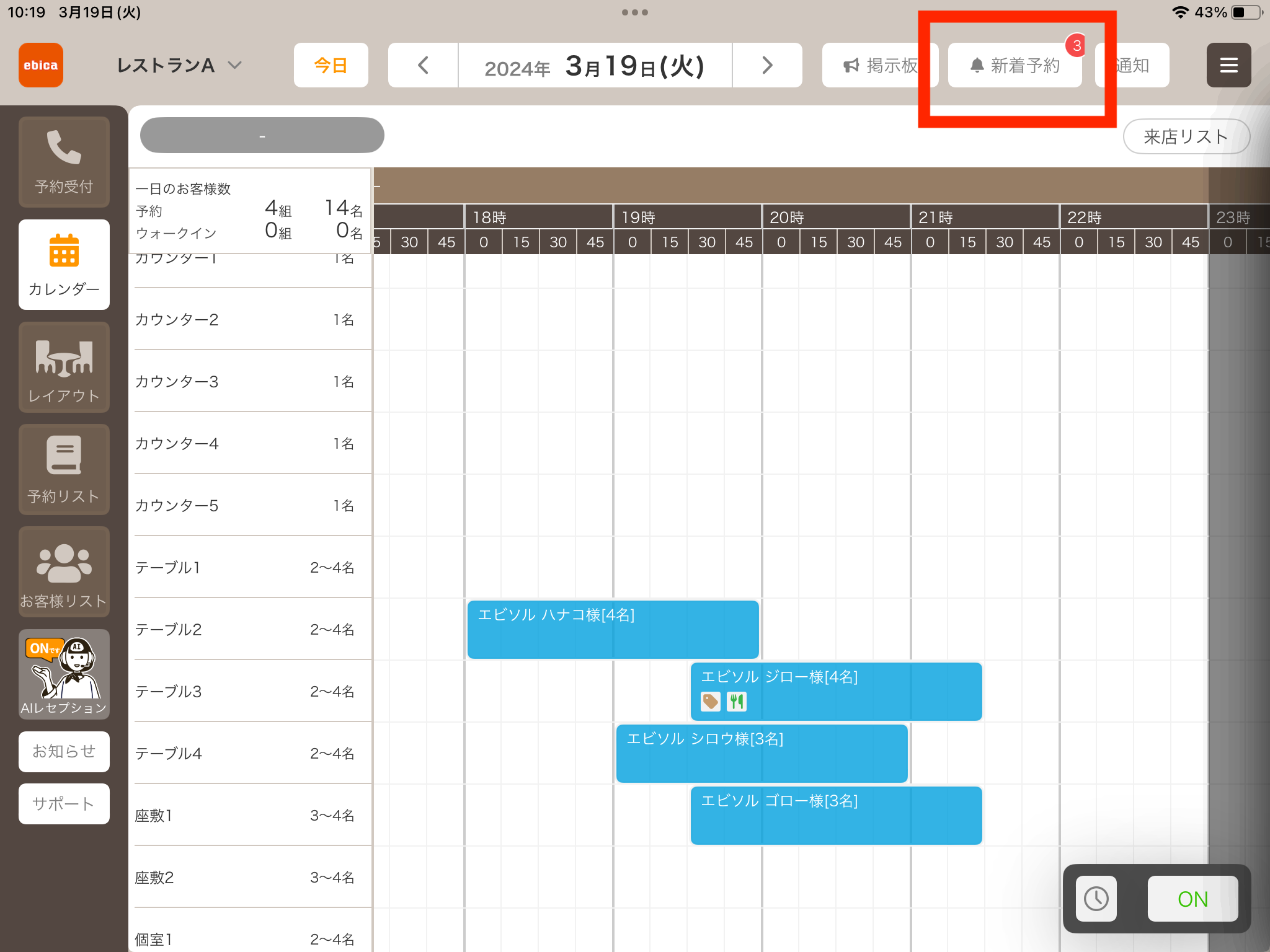Open date picker 2024年 3月19日(火)
Image resolution: width=1270 pixels, height=952 pixels.
point(595,65)
